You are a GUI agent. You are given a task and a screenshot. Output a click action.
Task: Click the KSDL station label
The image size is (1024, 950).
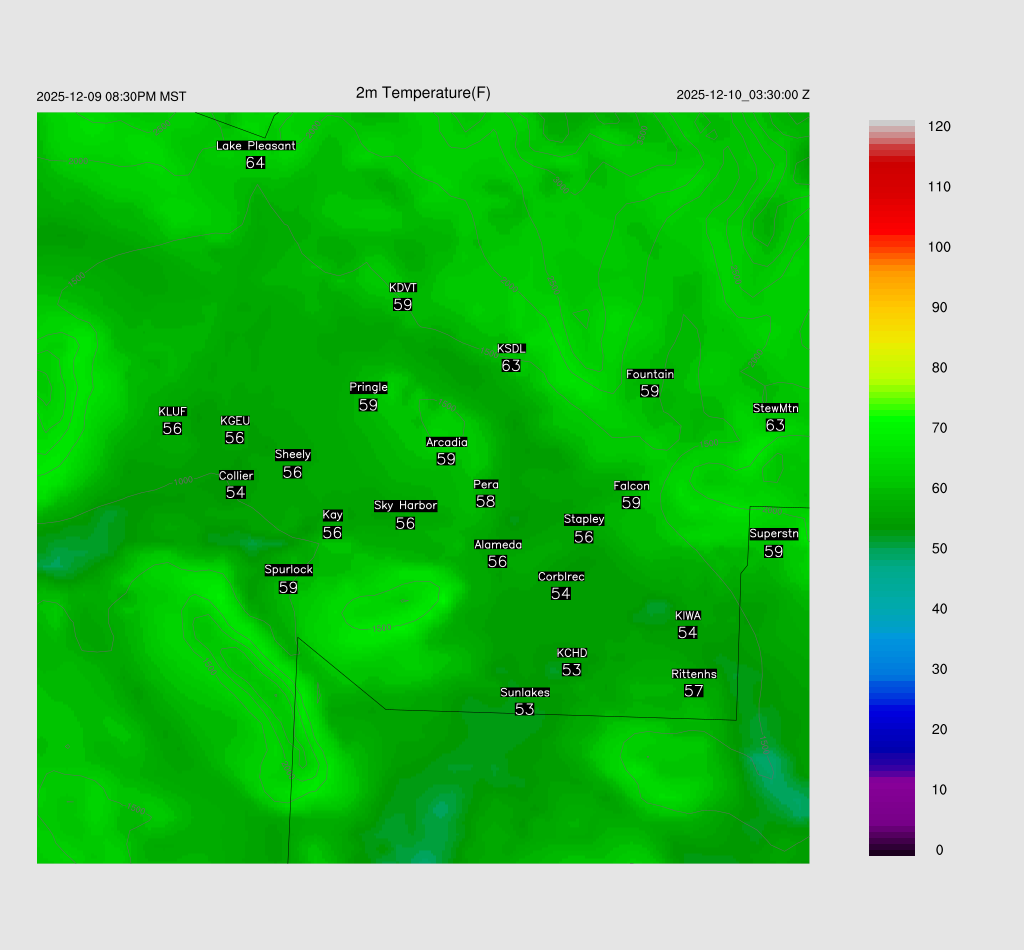pyautogui.click(x=511, y=349)
